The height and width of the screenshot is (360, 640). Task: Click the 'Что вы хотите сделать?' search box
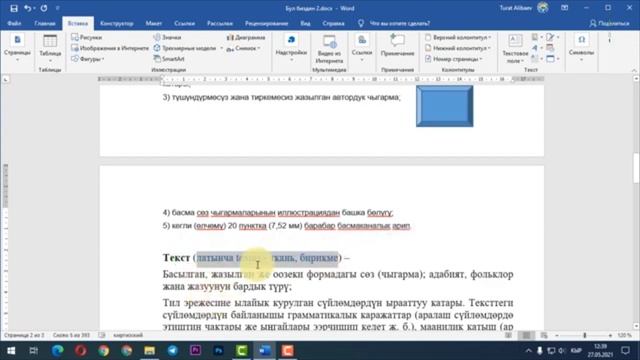399,24
